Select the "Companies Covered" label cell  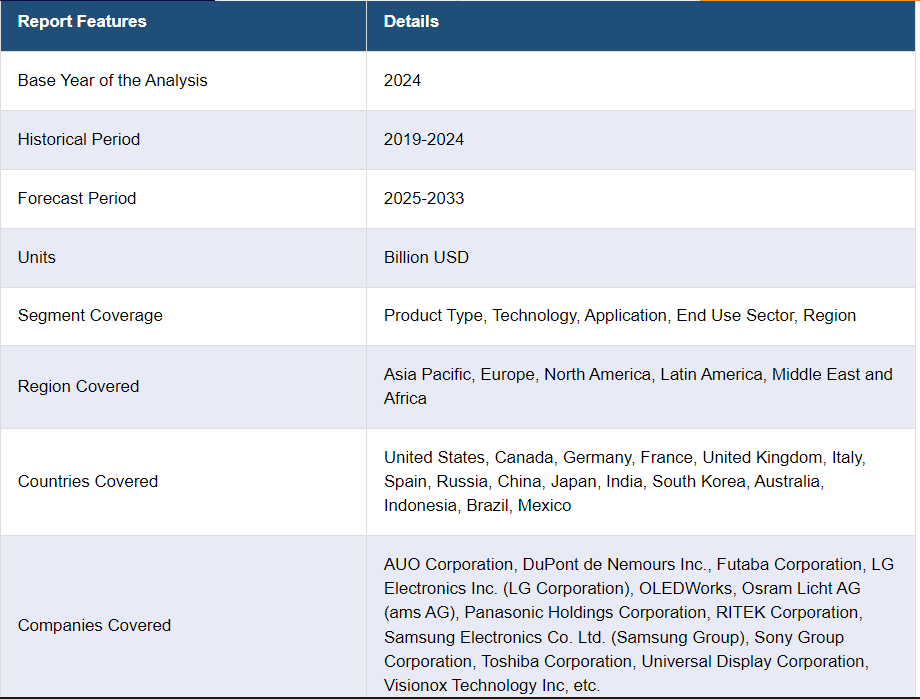coord(94,625)
